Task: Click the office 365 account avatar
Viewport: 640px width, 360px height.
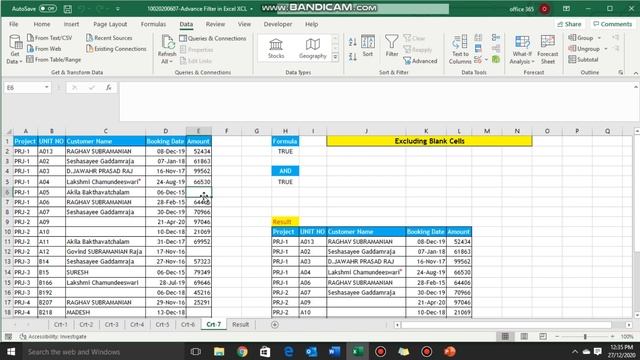Action: 544,9
